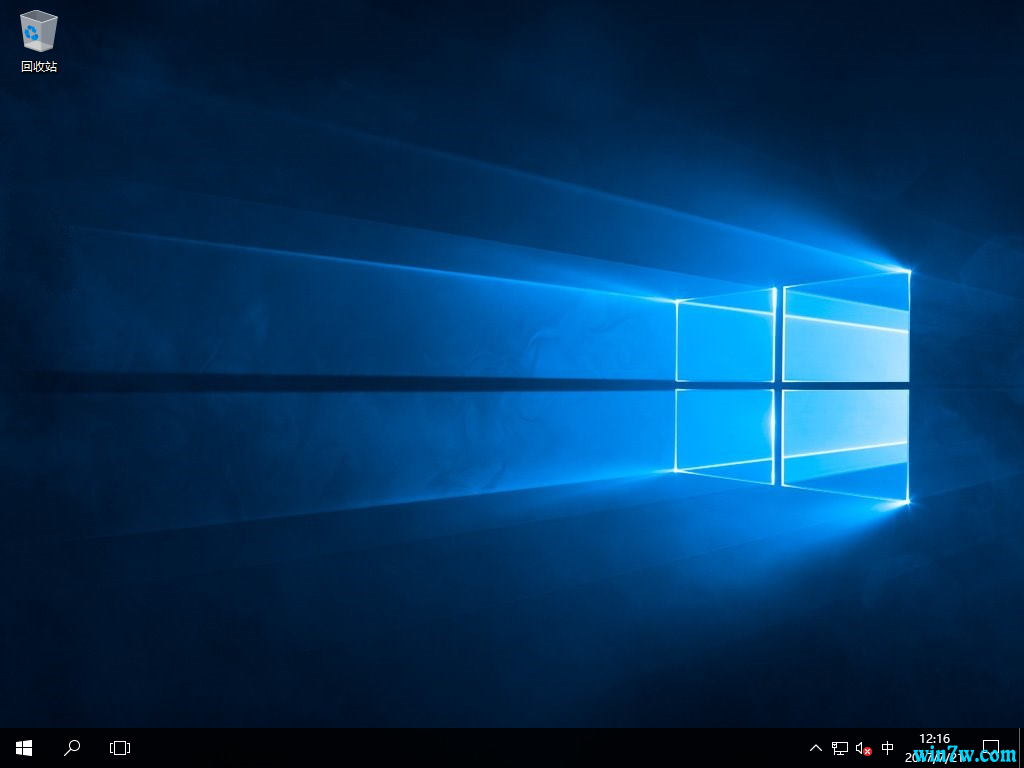Open taskbar search magnifier

tap(72, 748)
